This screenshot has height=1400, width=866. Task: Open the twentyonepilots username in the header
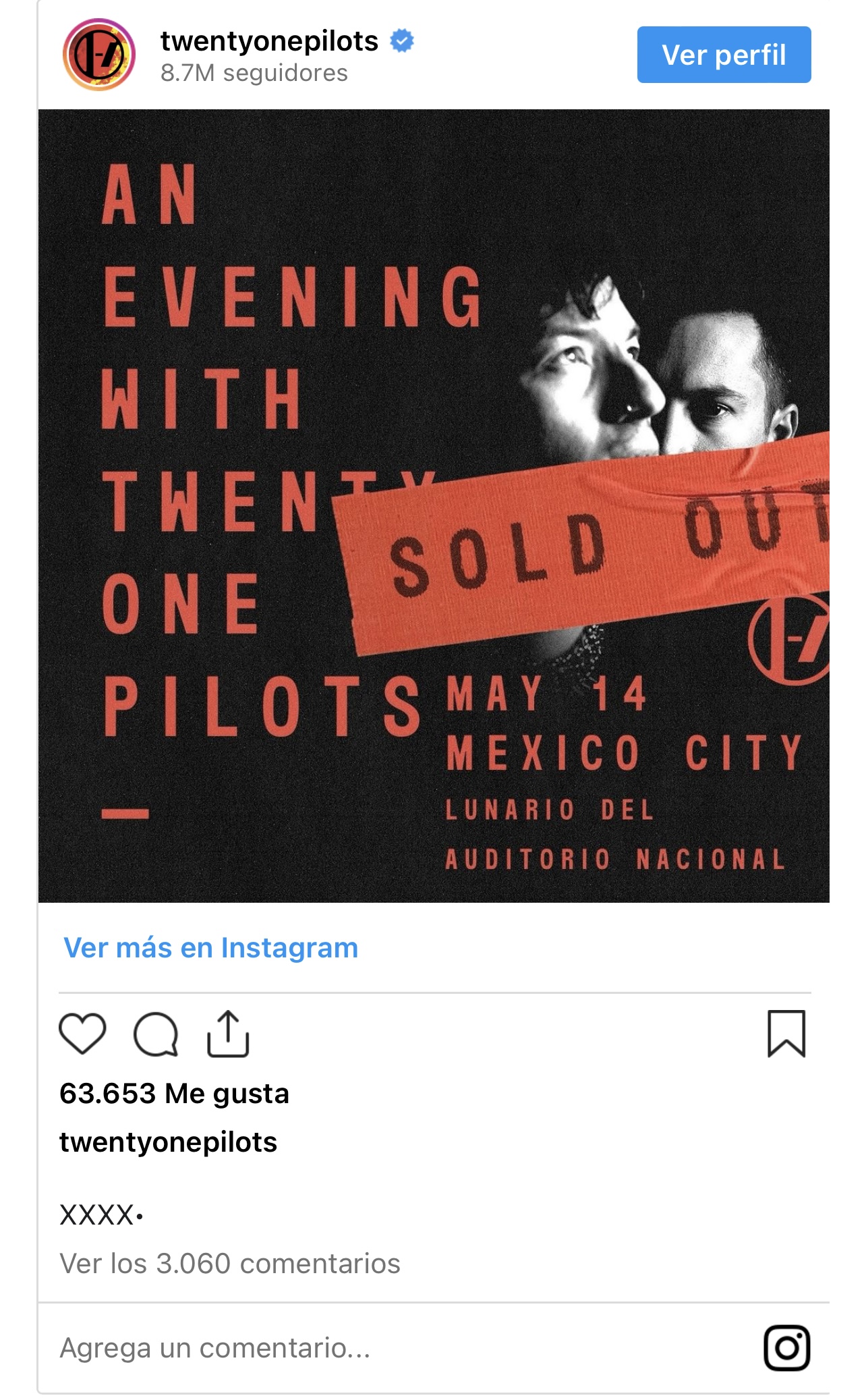click(269, 41)
